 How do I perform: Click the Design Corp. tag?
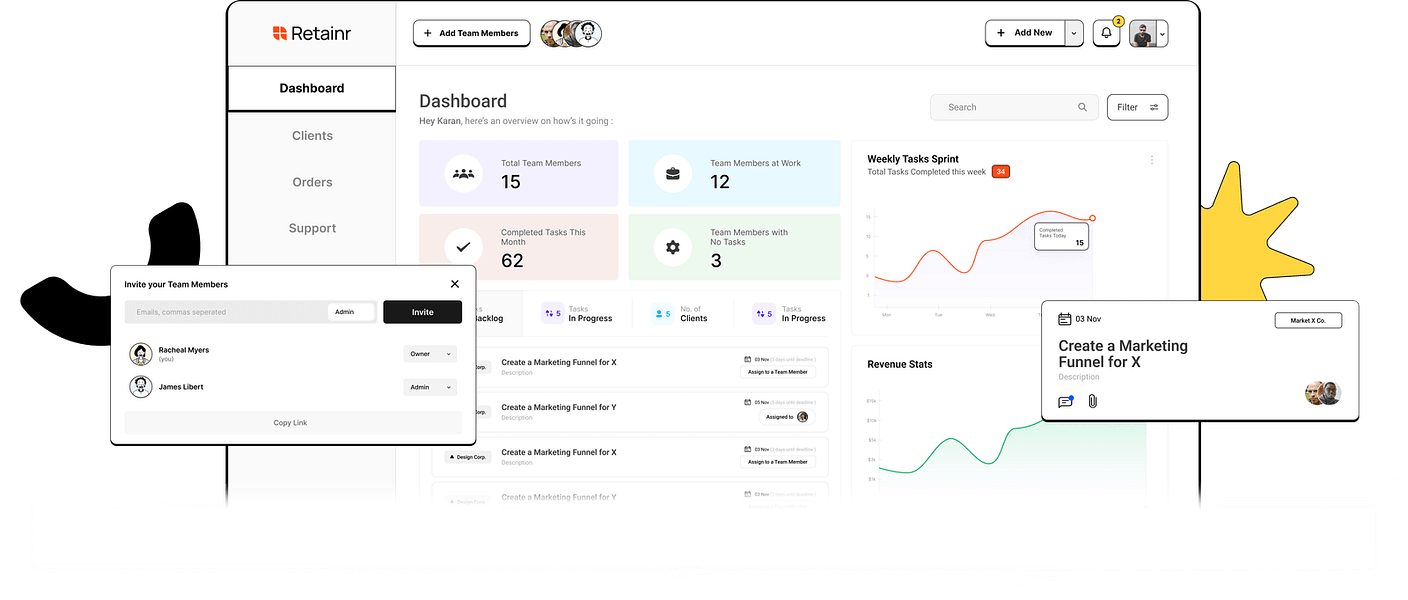click(466, 457)
